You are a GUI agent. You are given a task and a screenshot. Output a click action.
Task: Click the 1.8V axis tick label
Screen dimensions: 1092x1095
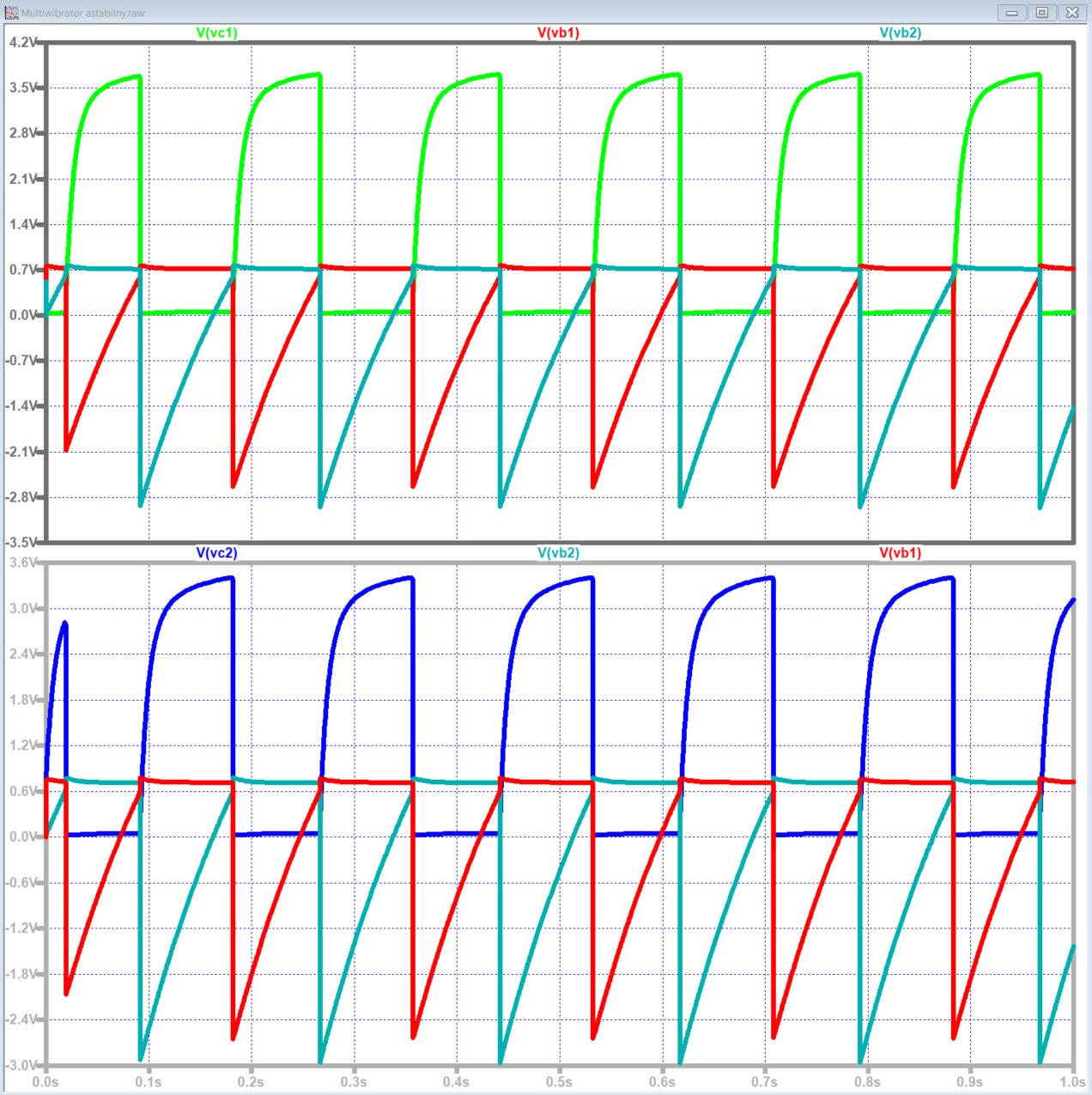23,700
